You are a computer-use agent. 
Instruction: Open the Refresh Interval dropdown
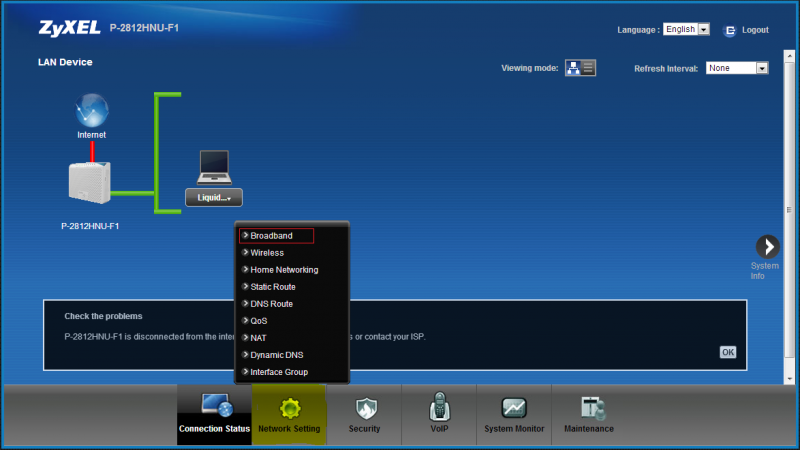coord(737,68)
